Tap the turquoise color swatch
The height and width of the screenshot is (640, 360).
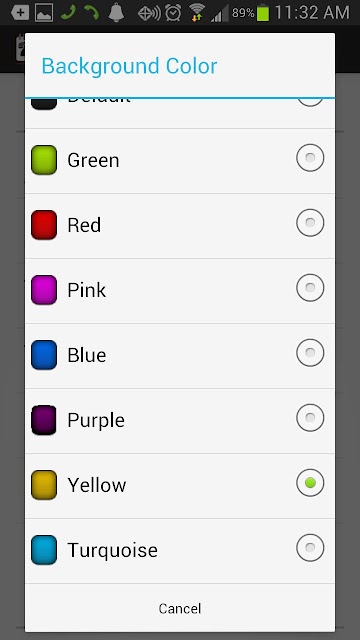coord(44,550)
